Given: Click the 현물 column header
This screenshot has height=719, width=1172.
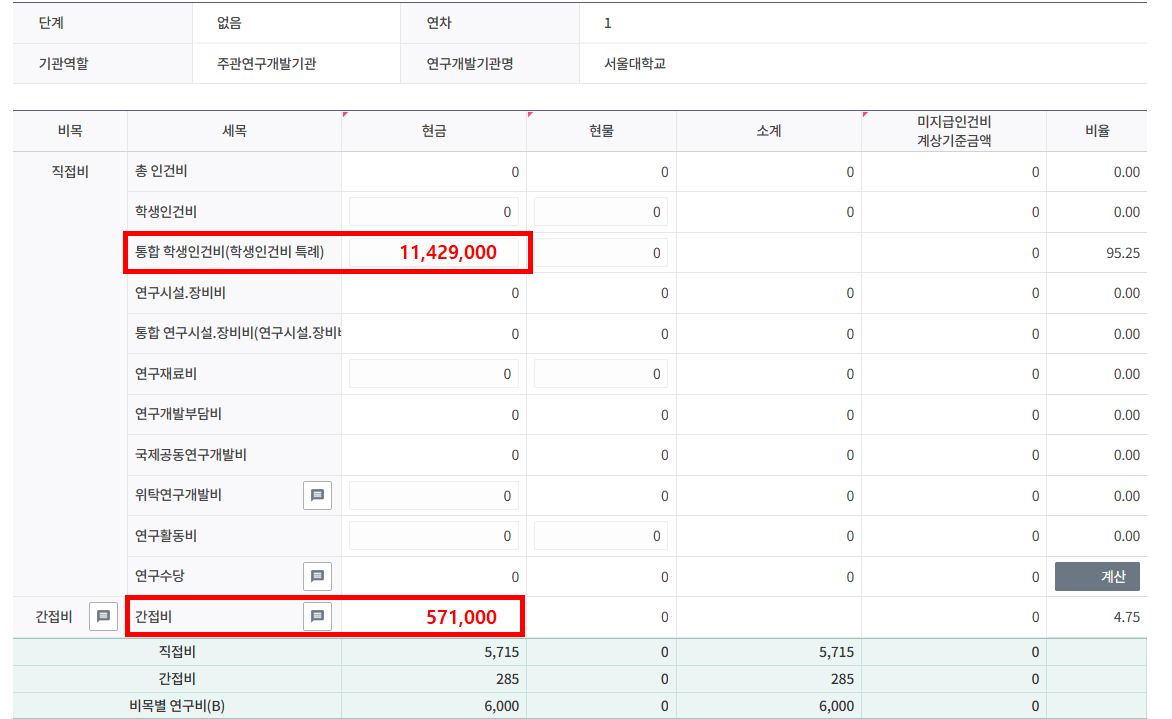Looking at the screenshot, I should (601, 131).
